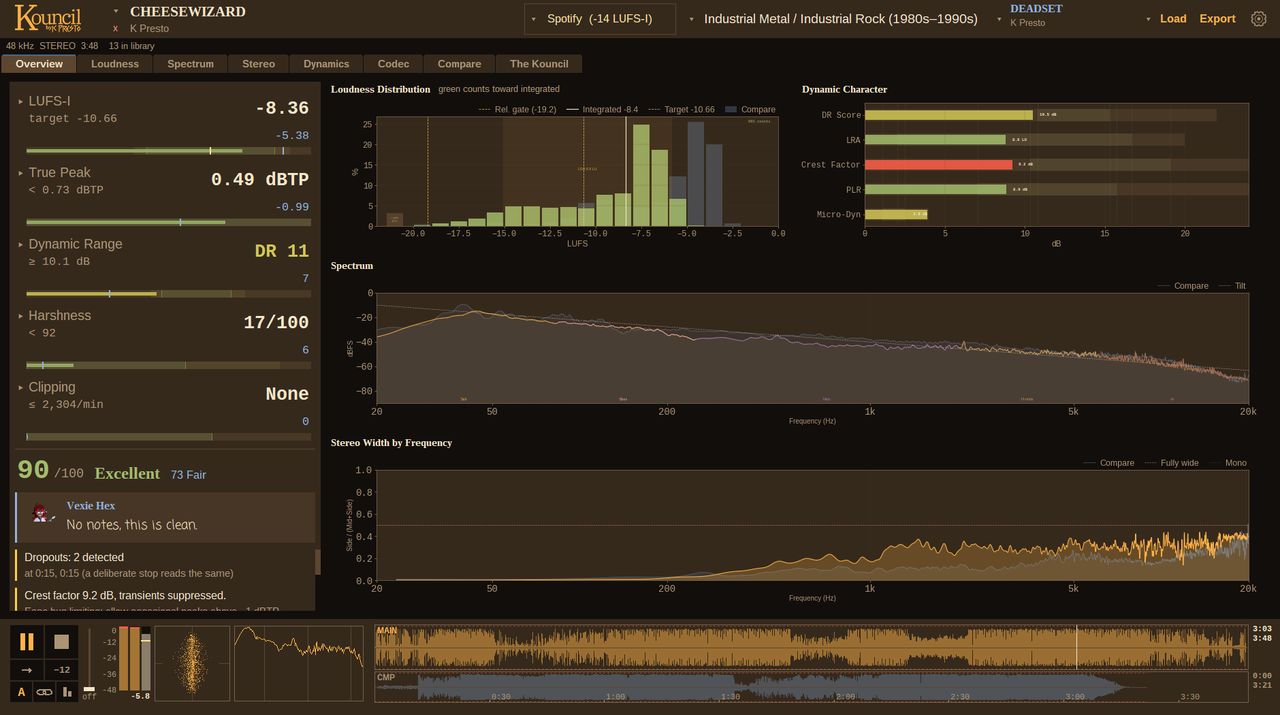Click the Export button
The image size is (1280, 715).
tap(1217, 19)
